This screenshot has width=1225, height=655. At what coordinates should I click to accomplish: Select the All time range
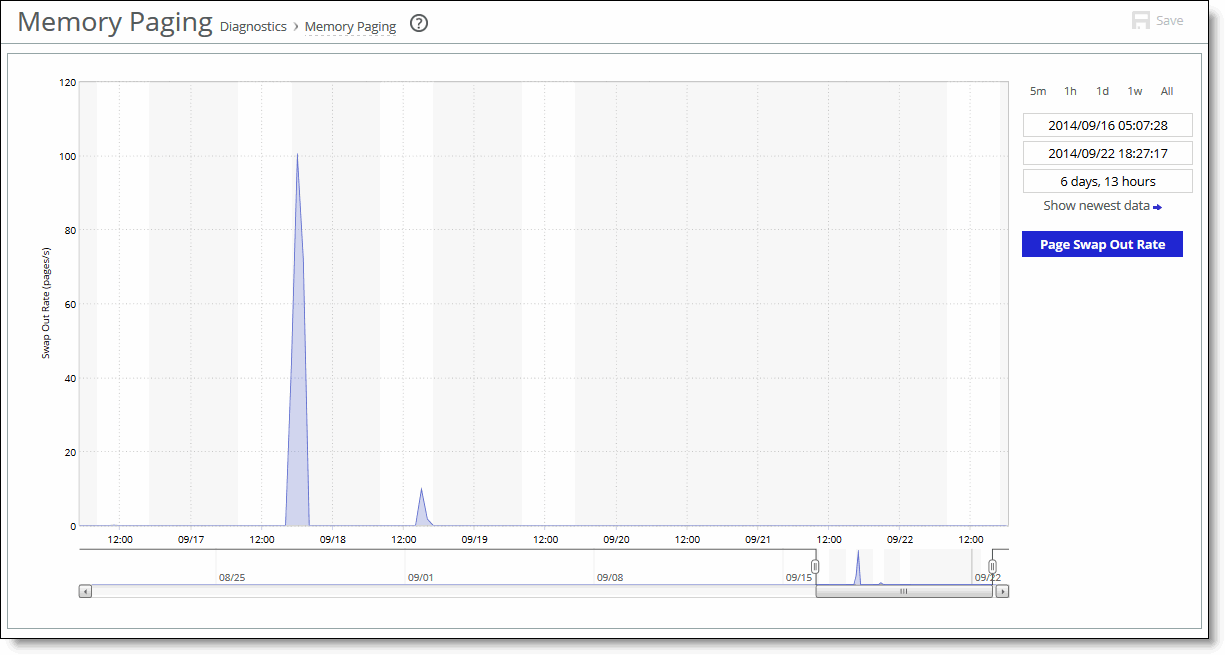[x=1166, y=91]
